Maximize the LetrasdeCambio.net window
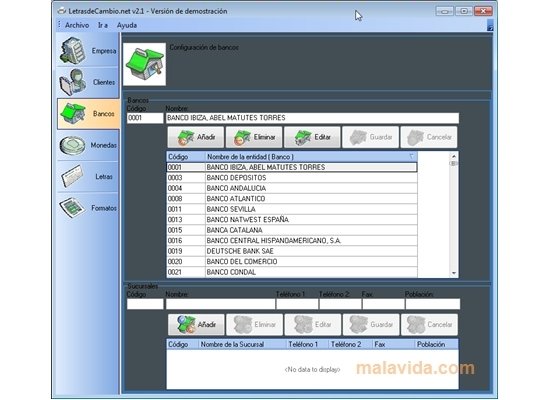The image size is (550, 400). coord(464,11)
